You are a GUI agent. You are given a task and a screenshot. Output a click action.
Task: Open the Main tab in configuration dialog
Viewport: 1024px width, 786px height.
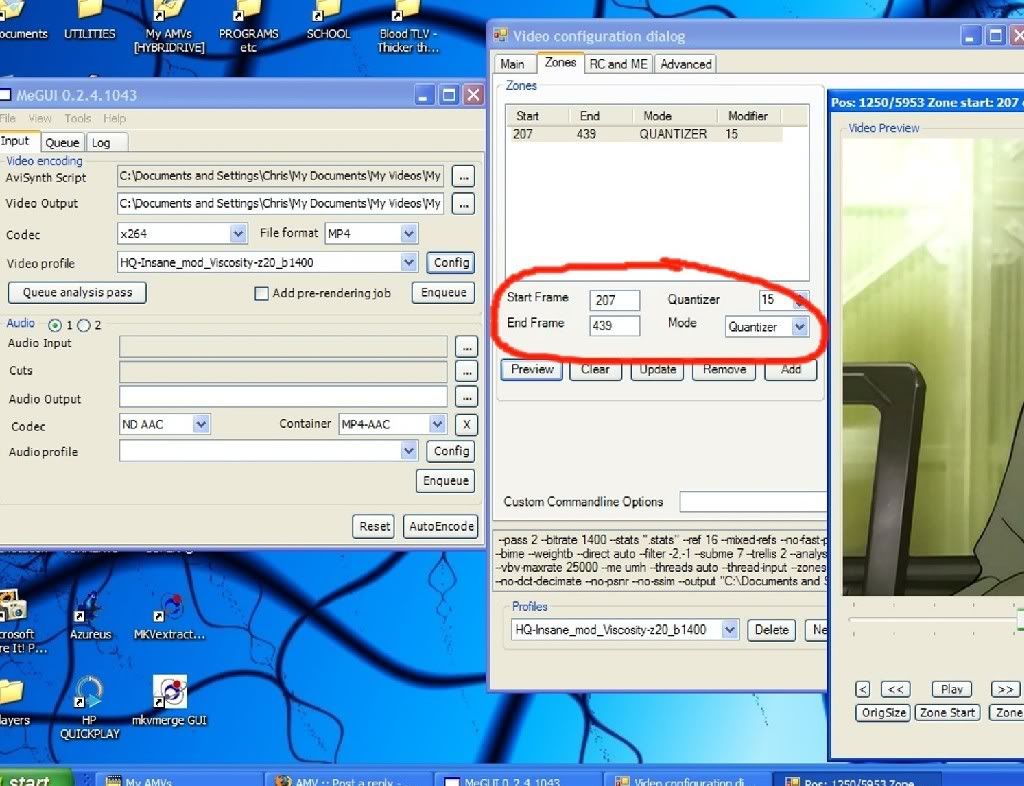512,64
